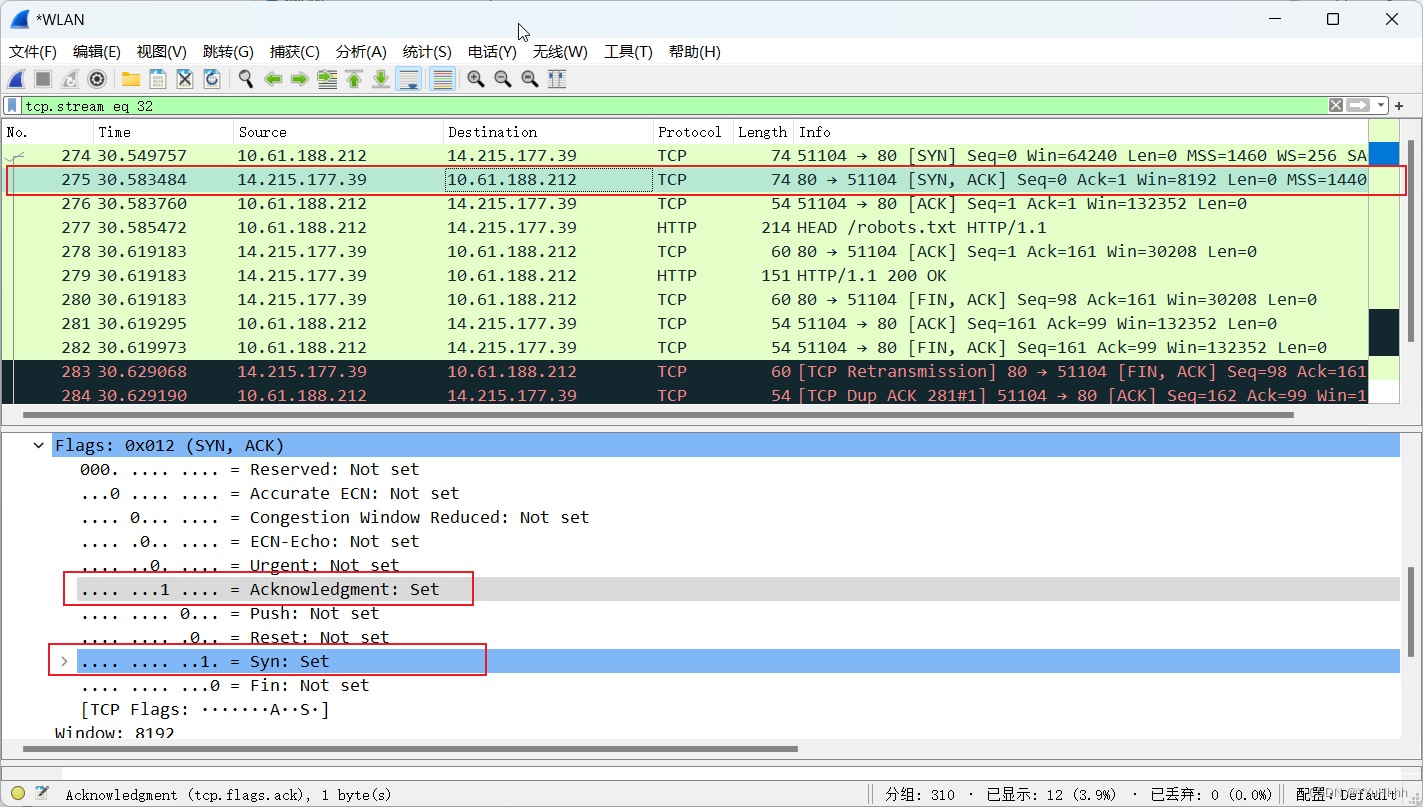Go back to previous packet arrow
Viewport: 1423px width, 807px height.
point(273,79)
